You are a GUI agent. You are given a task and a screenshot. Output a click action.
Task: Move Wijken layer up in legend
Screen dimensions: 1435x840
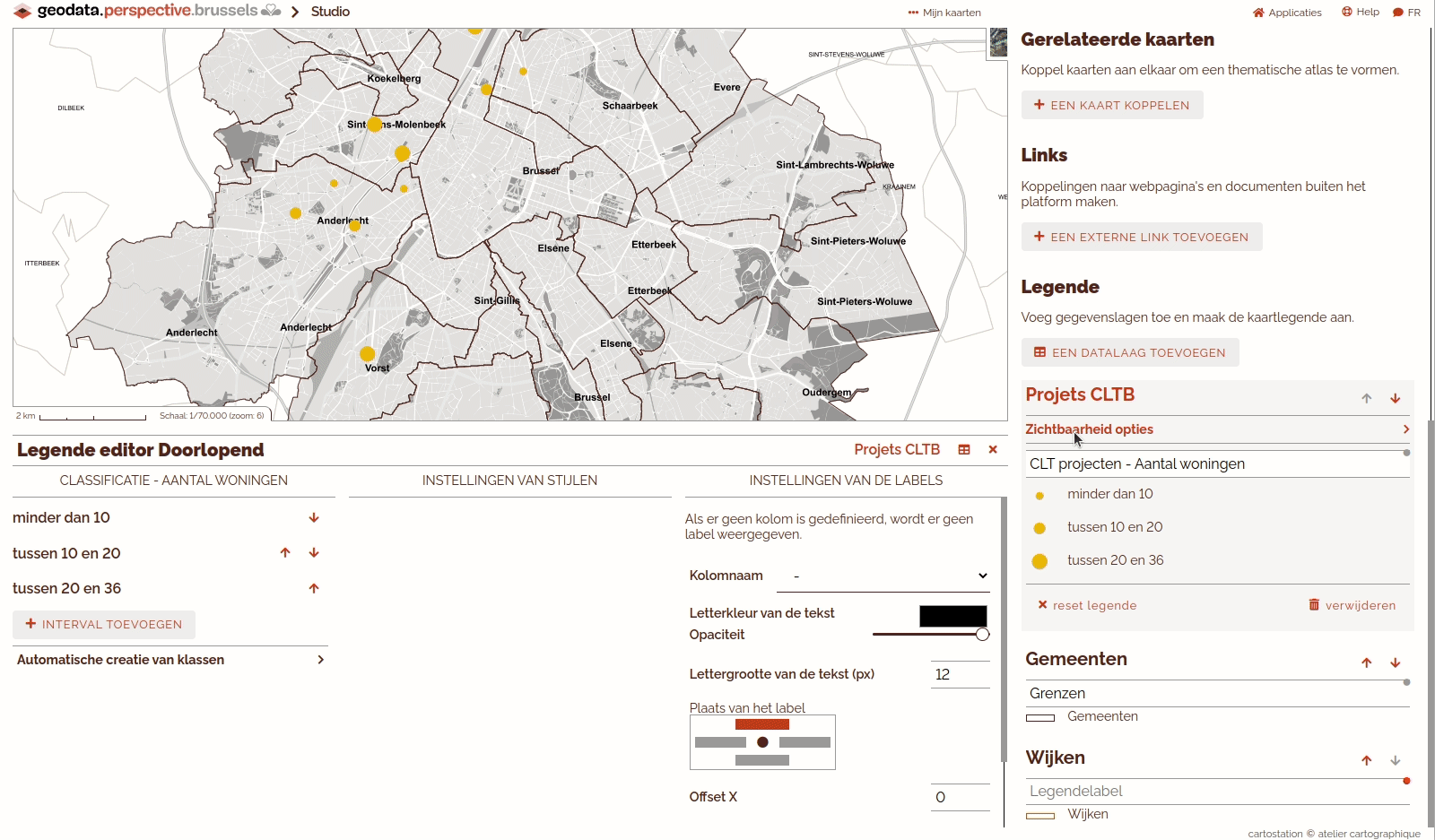tap(1367, 761)
